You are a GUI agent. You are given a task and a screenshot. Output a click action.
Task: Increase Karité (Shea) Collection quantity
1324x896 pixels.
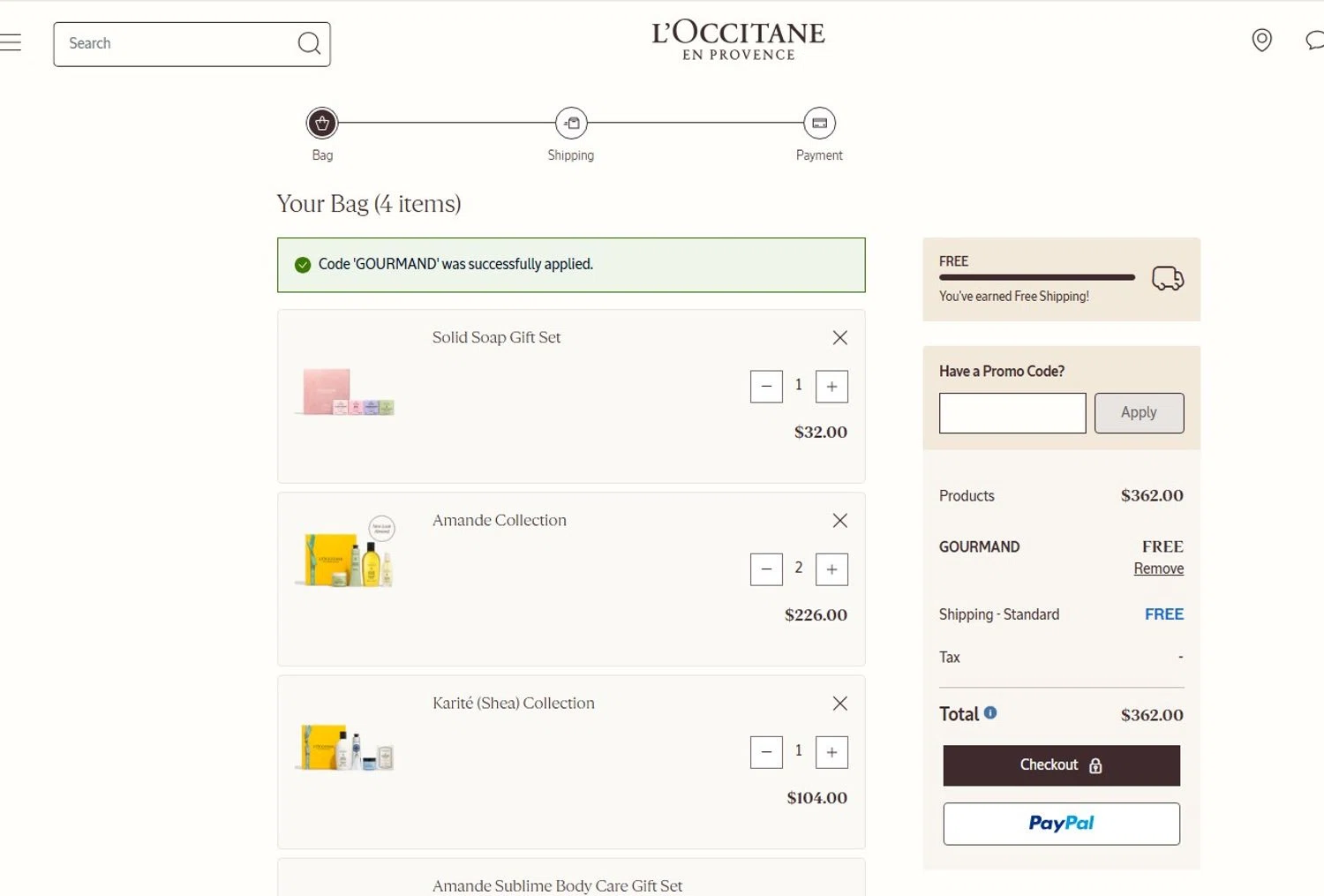click(831, 752)
